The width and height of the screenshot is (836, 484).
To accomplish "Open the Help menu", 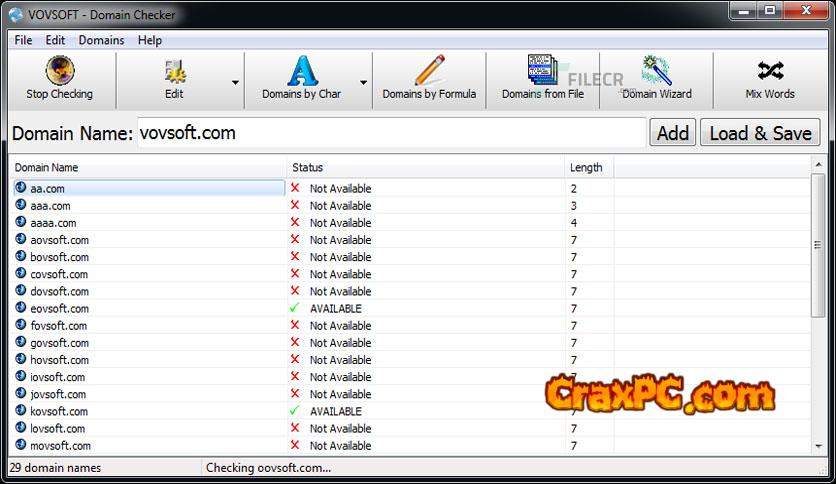I will click(150, 40).
